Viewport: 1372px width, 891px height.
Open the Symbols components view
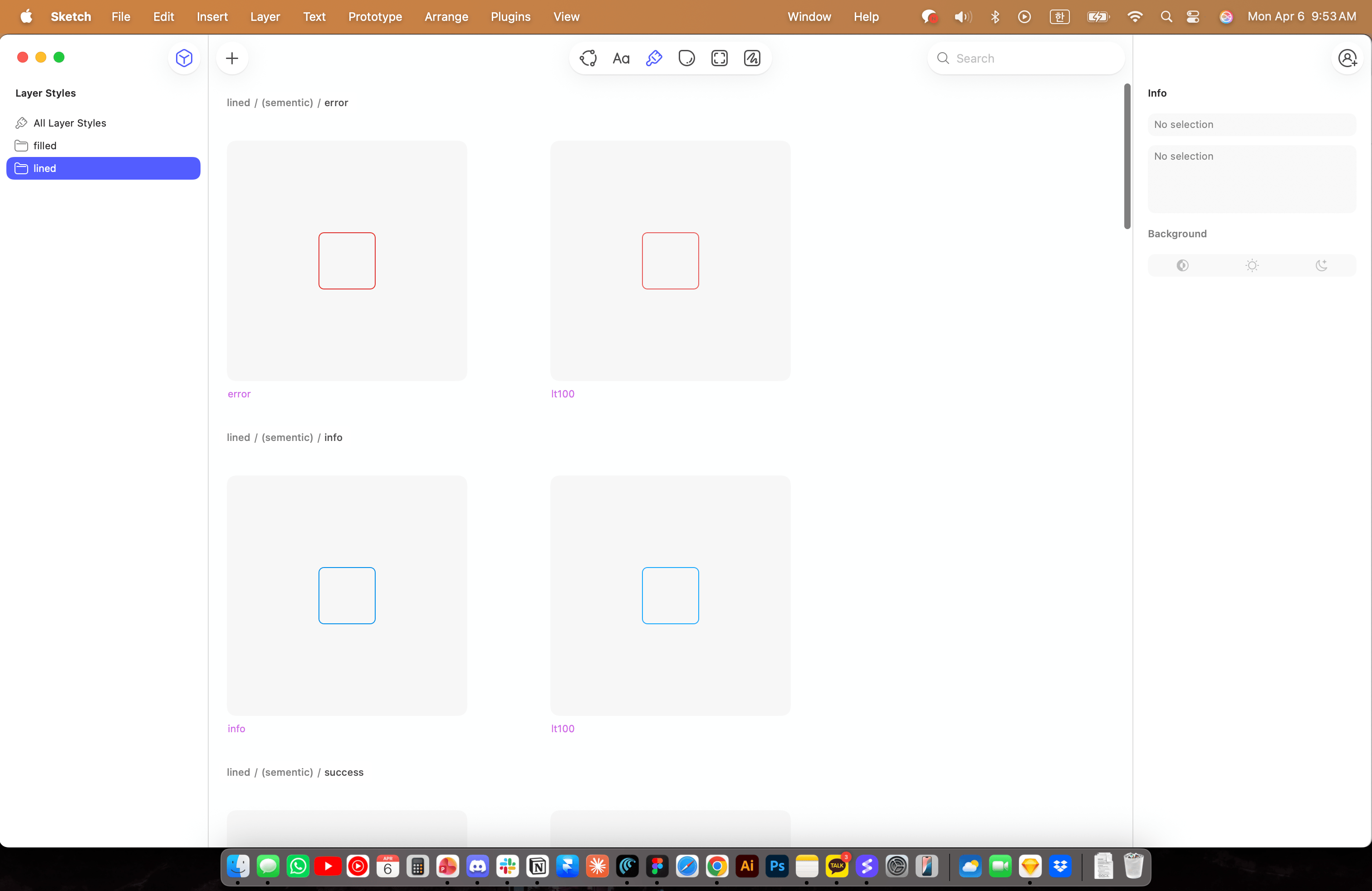click(588, 58)
